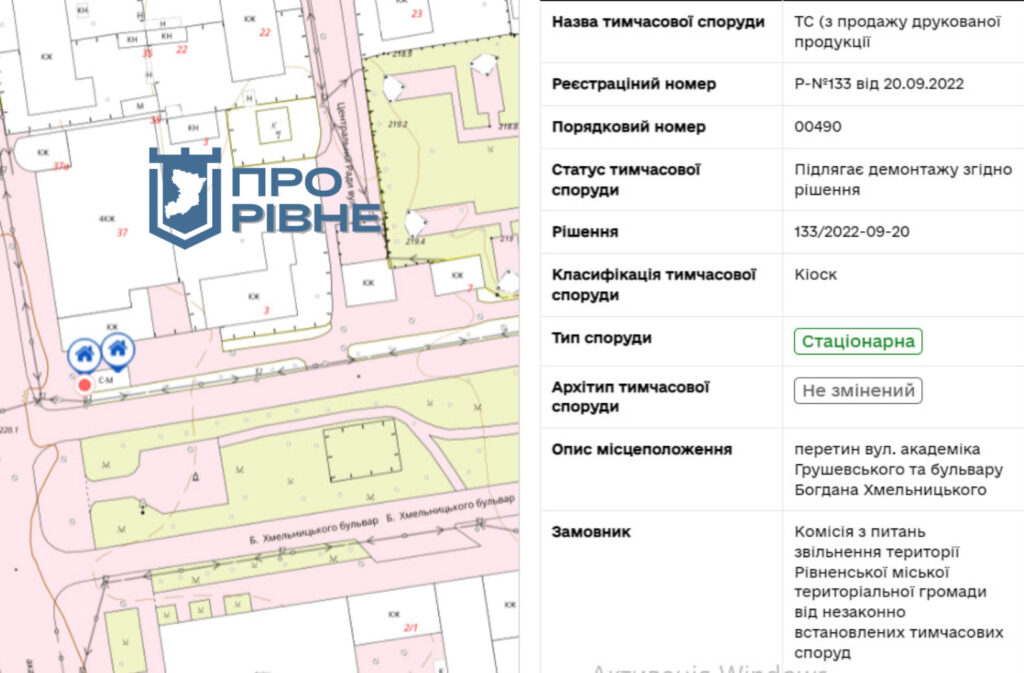Click status text 'Підлягає демонтажу згідно рішення'
This screenshot has height=673, width=1024.
pyautogui.click(x=903, y=180)
